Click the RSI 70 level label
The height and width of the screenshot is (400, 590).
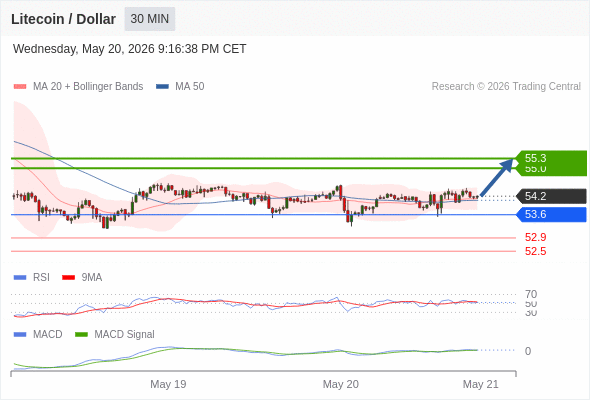coord(531,294)
